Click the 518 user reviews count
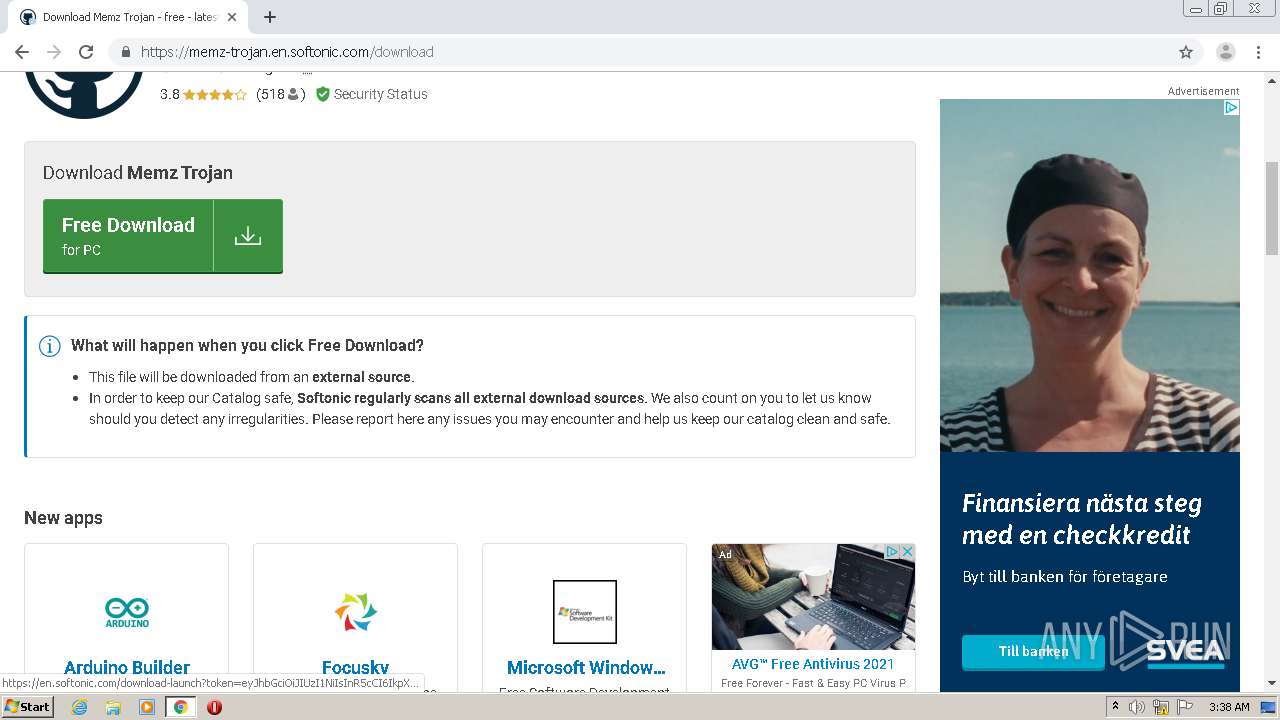 (280, 94)
